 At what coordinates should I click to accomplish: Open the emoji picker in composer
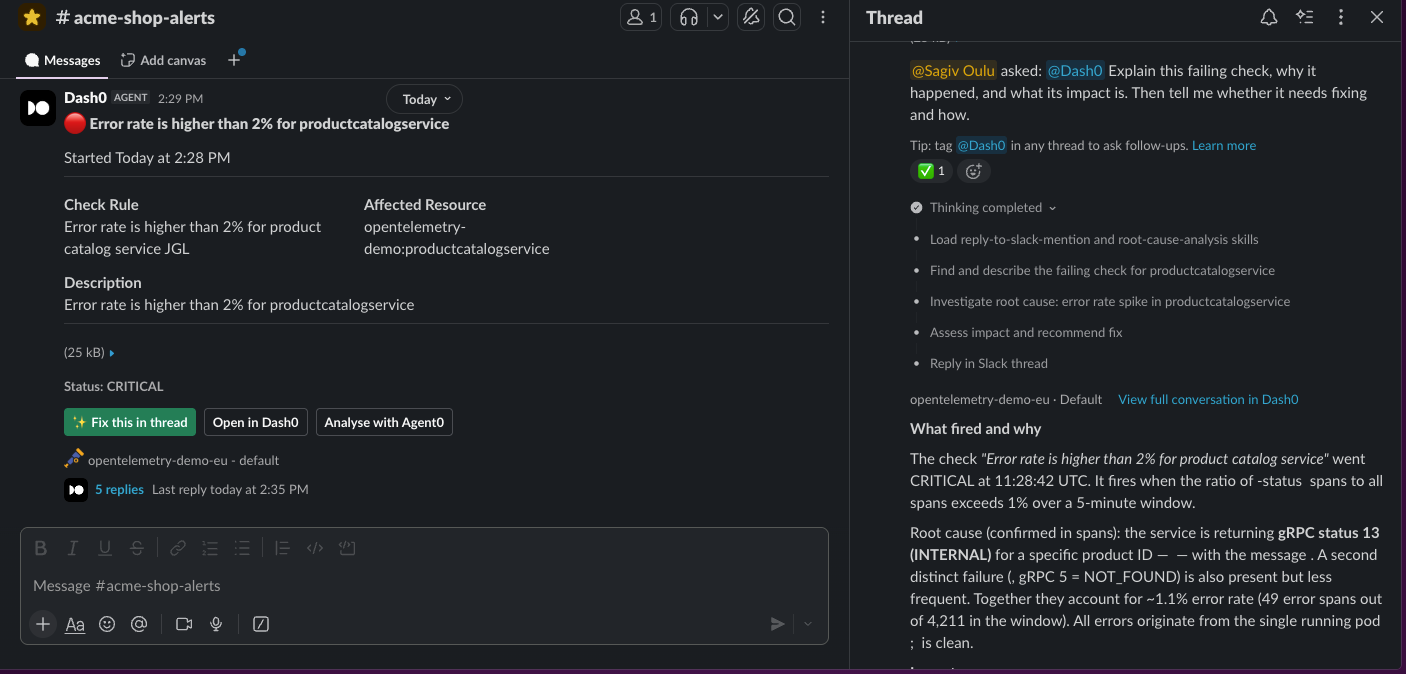(107, 624)
